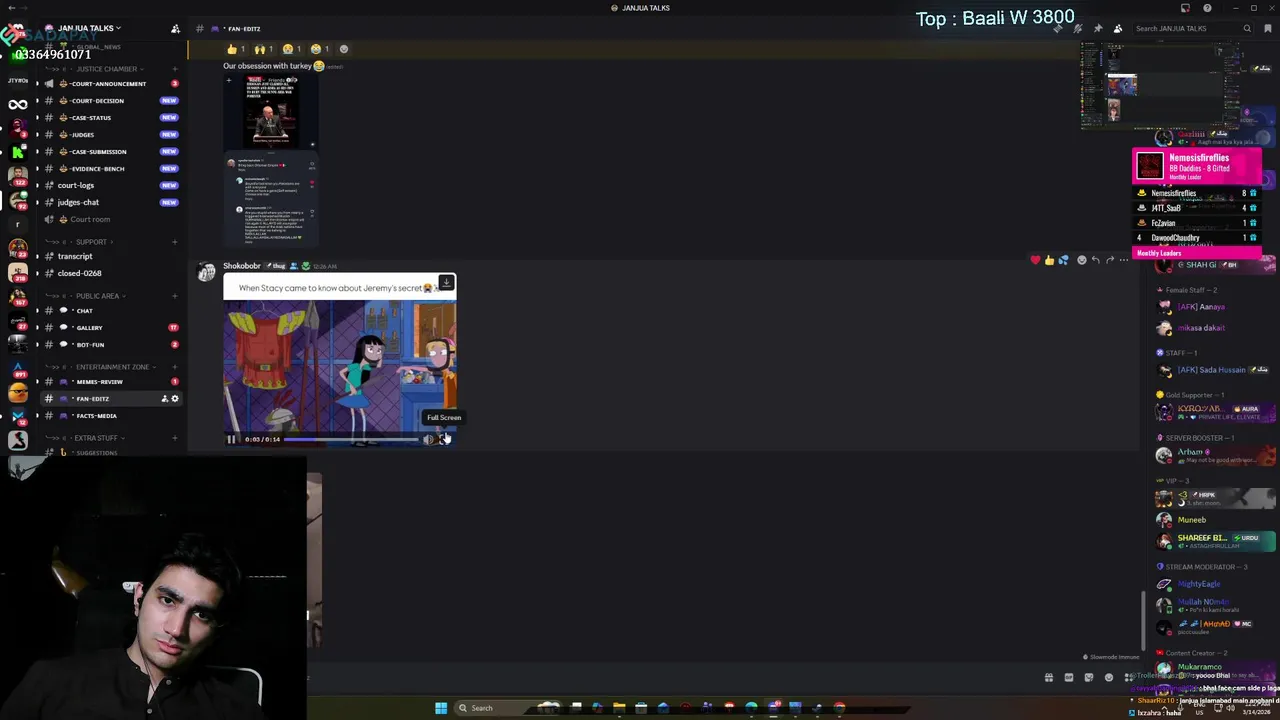The image size is (1280, 720).
Task: Switch to the judges-chat channel
Action: coord(111,202)
